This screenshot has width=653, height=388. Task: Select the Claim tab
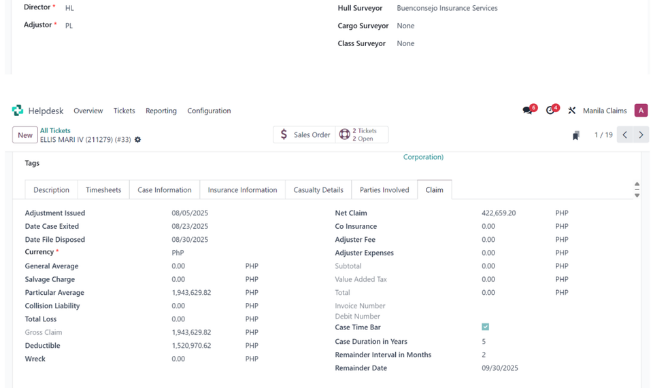click(434, 190)
